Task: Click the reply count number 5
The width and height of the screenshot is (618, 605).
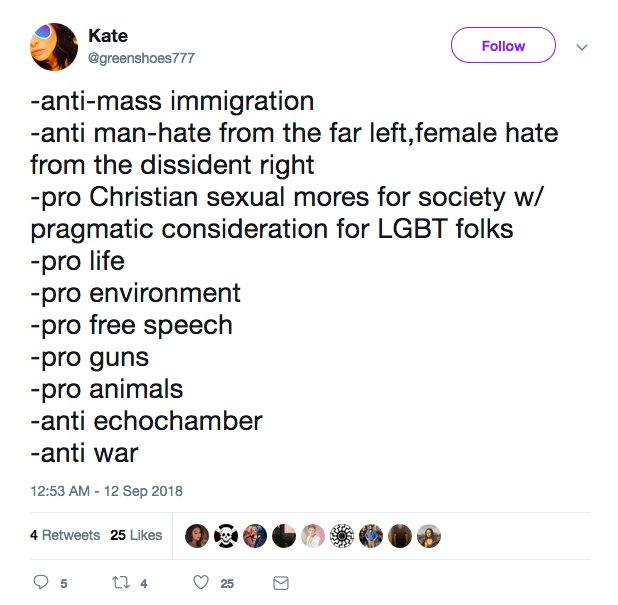Action: (64, 583)
